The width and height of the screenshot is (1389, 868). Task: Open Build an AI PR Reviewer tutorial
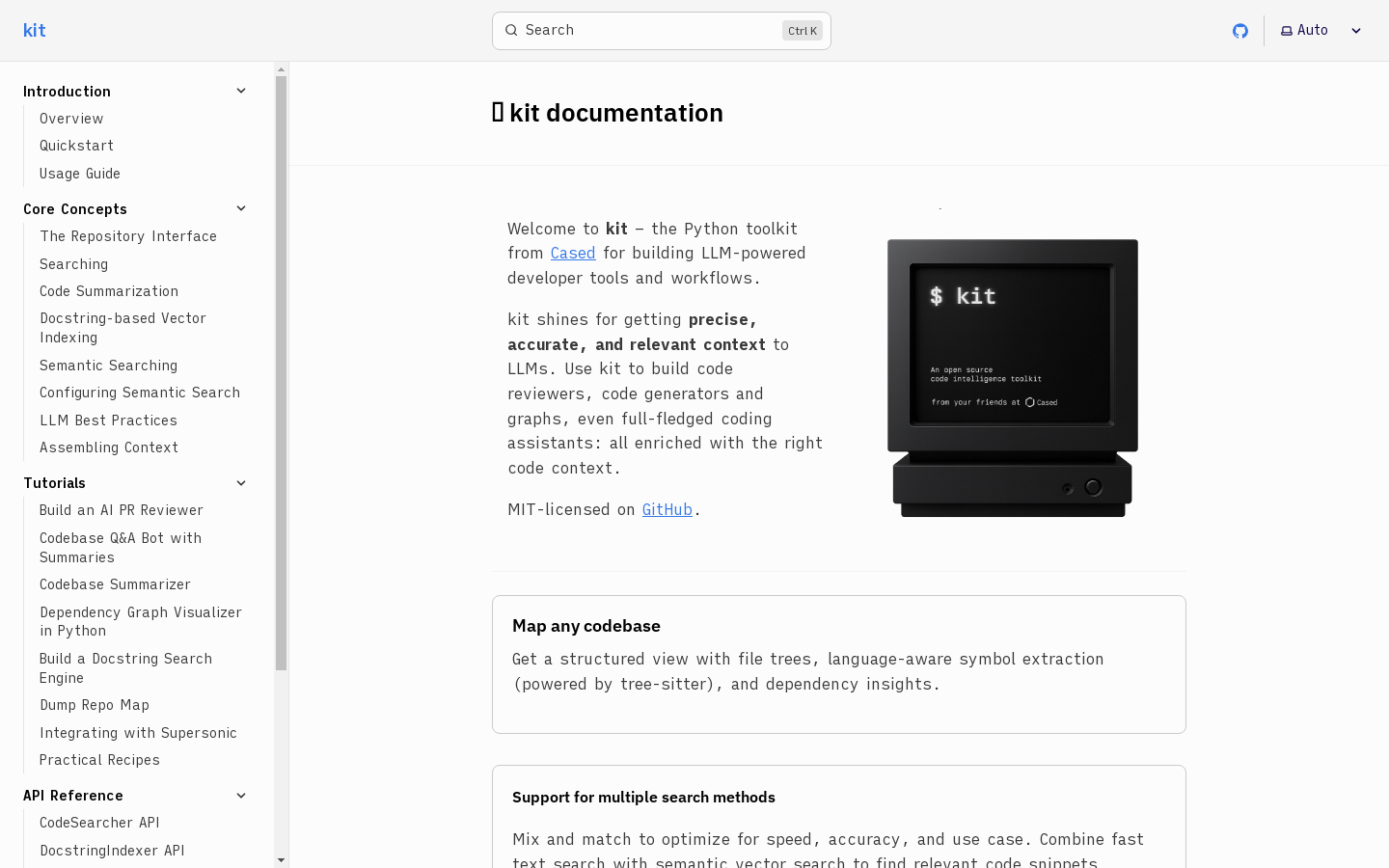tap(122, 510)
